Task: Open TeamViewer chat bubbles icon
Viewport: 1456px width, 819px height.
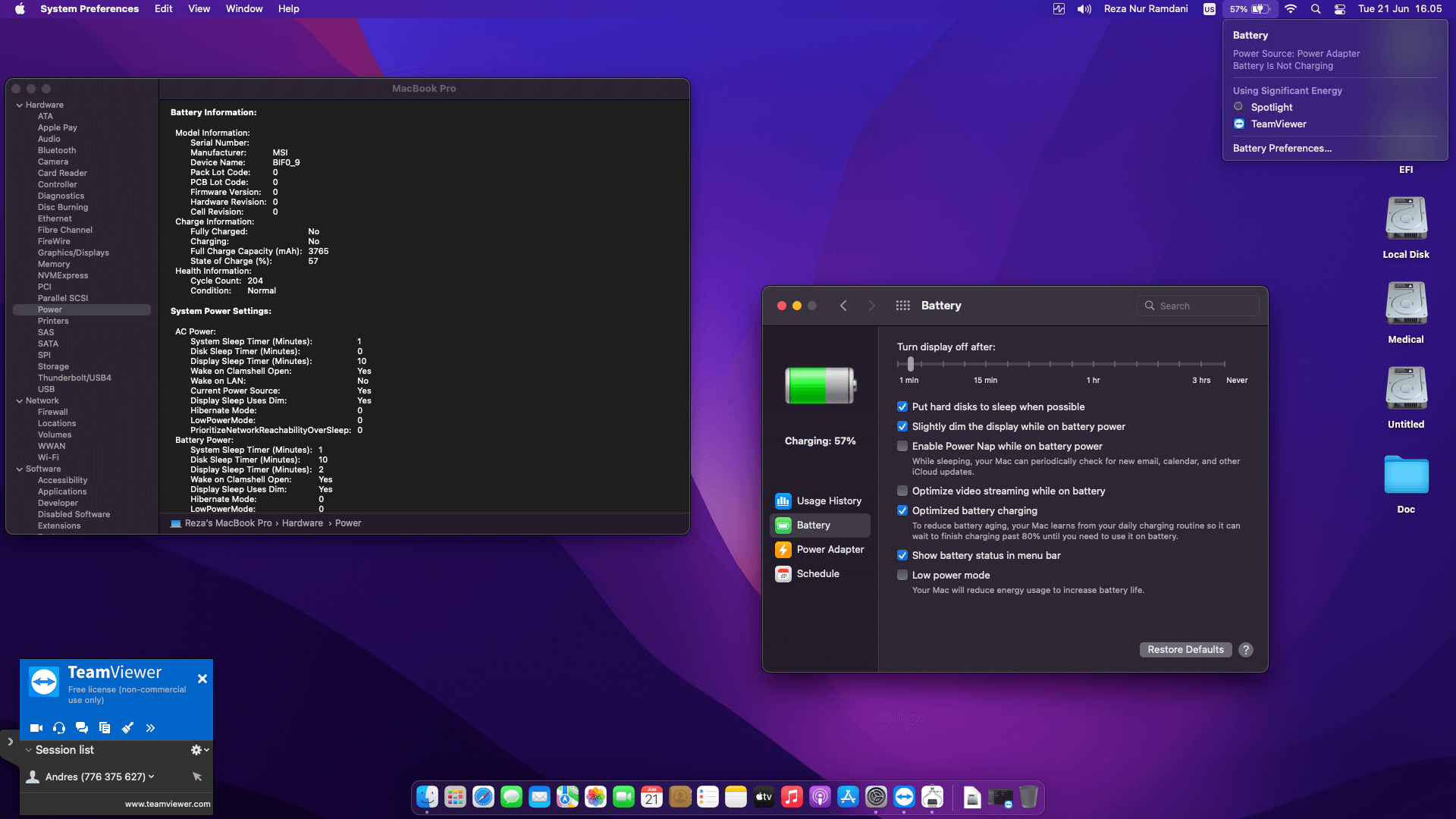Action: coord(82,728)
